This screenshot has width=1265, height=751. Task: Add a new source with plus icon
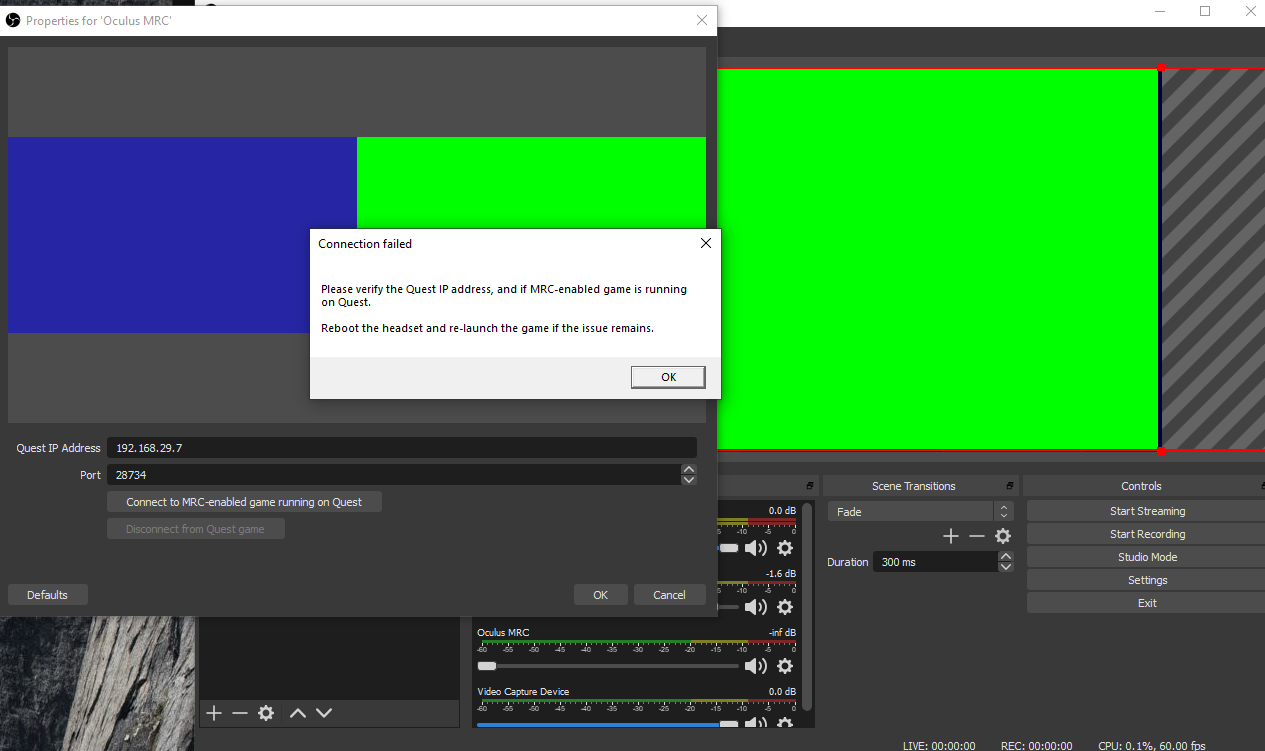click(214, 713)
